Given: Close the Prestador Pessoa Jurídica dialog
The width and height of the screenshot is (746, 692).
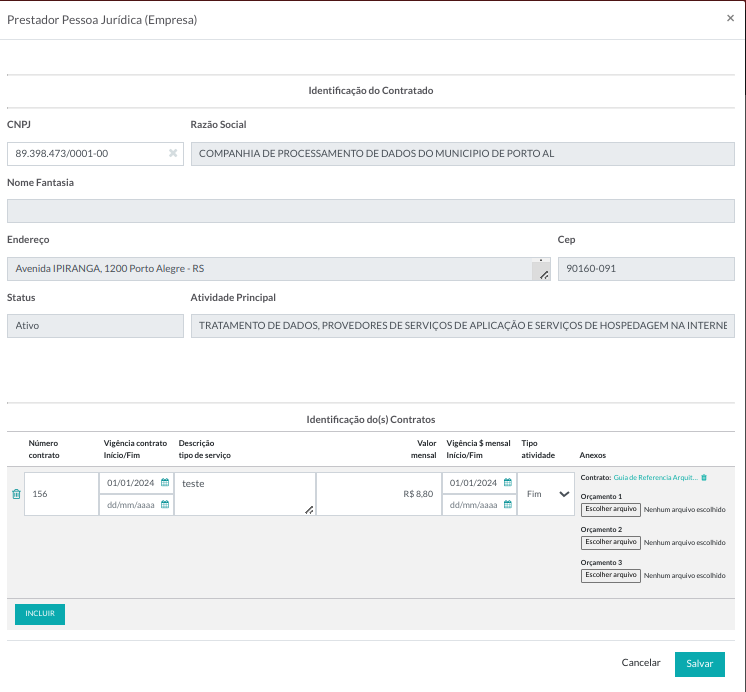Looking at the screenshot, I should coord(730,18).
